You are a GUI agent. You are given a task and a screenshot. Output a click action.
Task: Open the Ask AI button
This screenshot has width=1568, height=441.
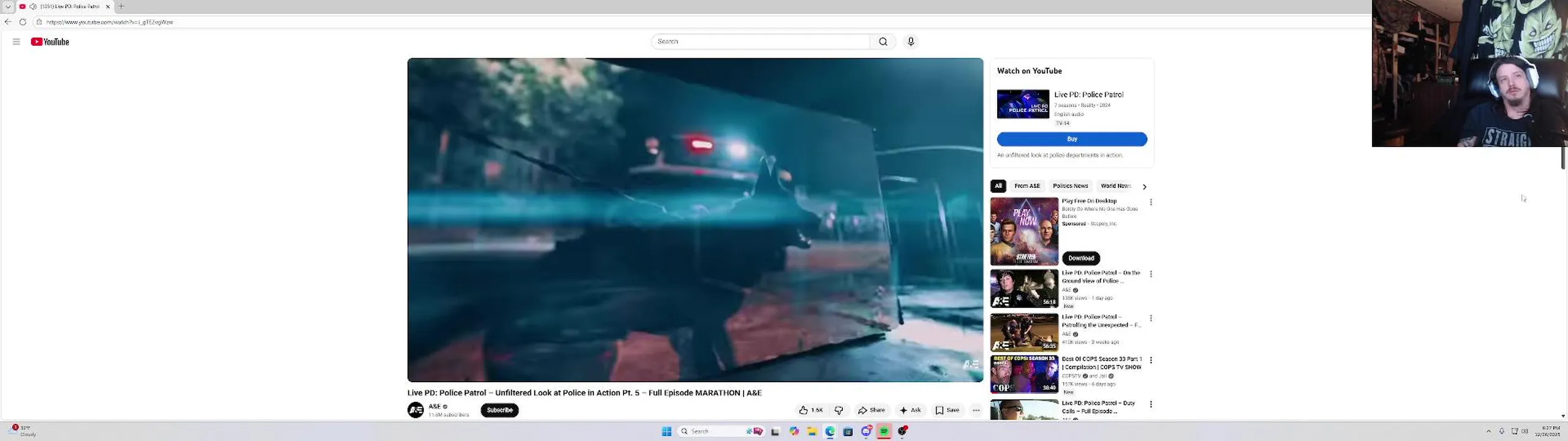910,410
